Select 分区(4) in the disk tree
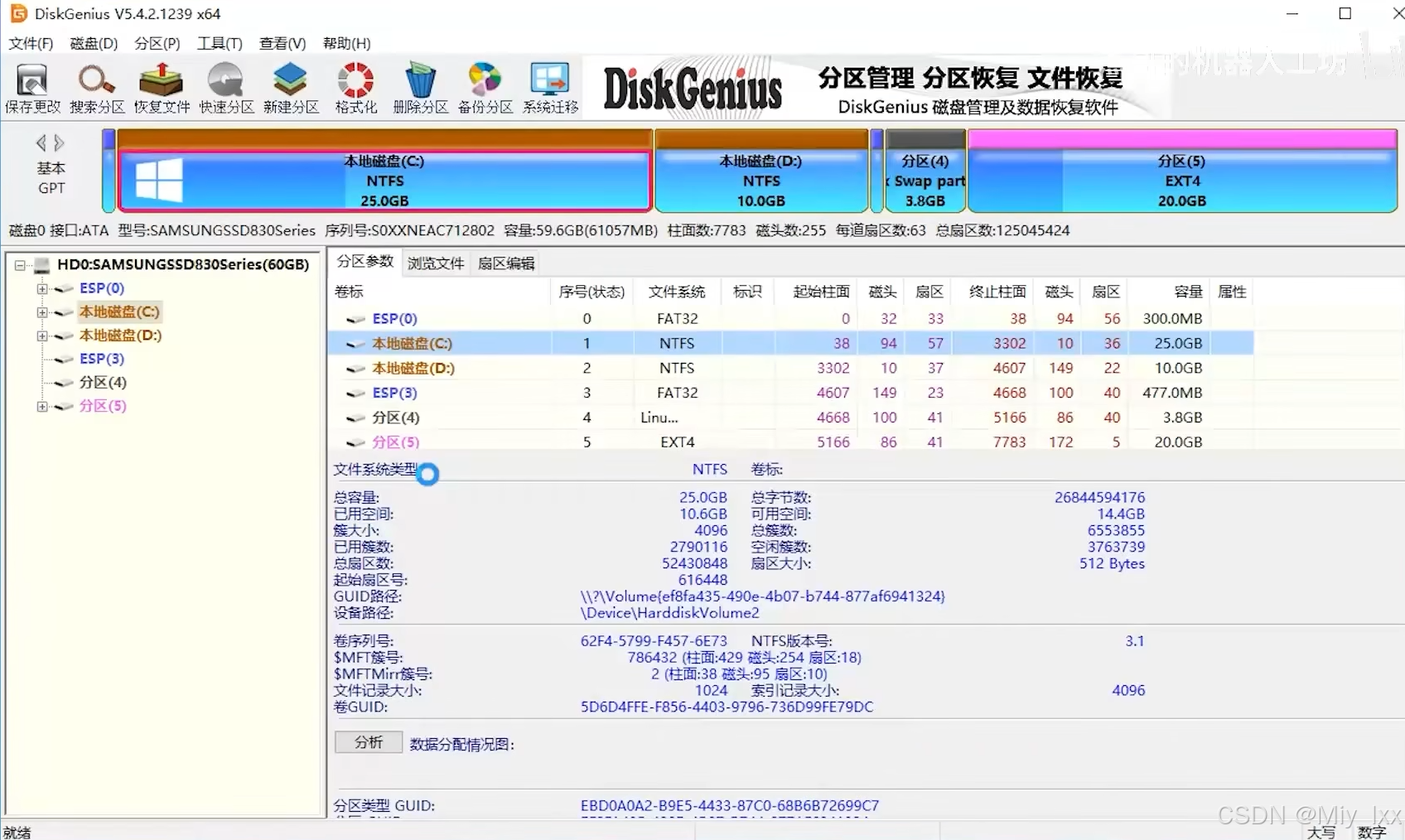 tap(103, 383)
